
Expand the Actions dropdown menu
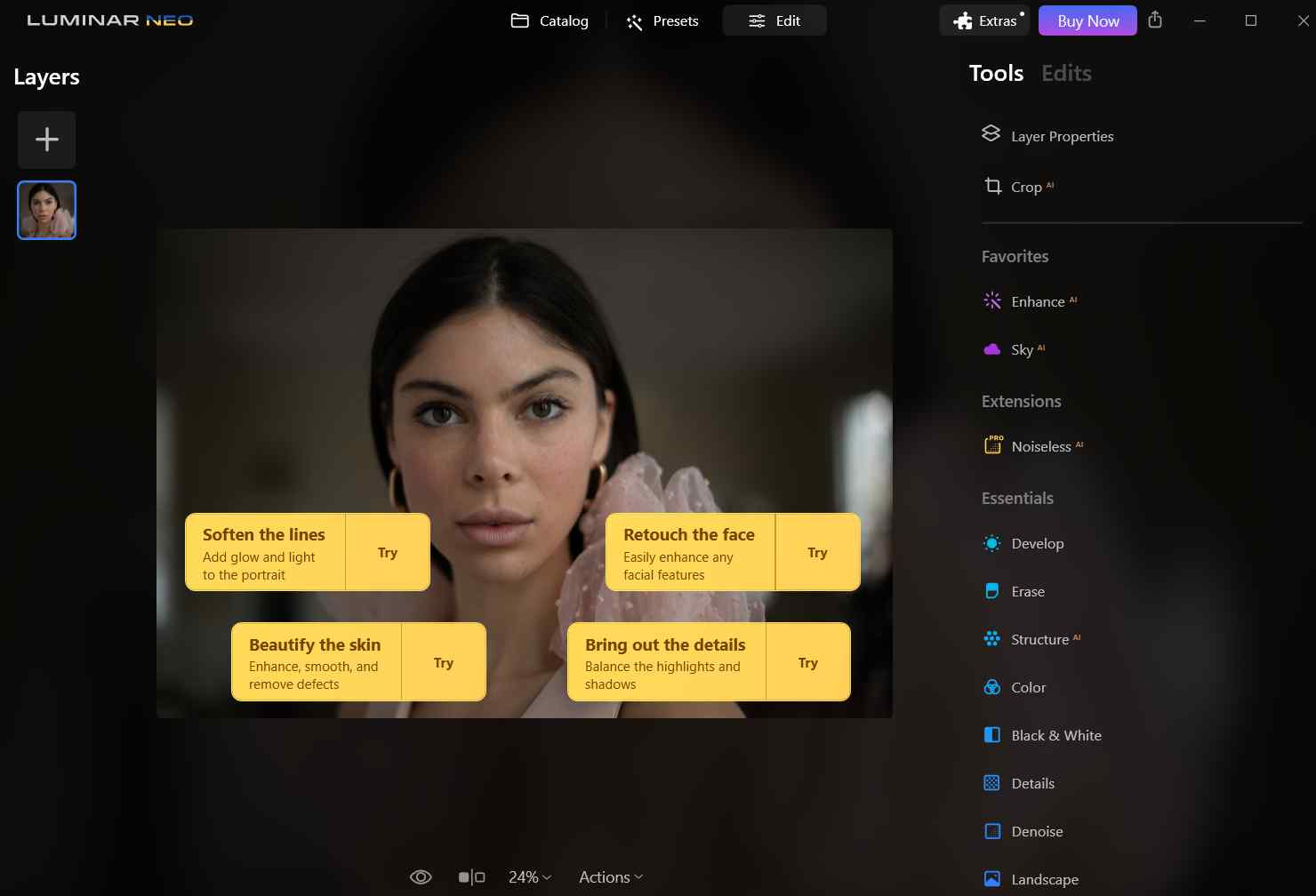coord(611,877)
